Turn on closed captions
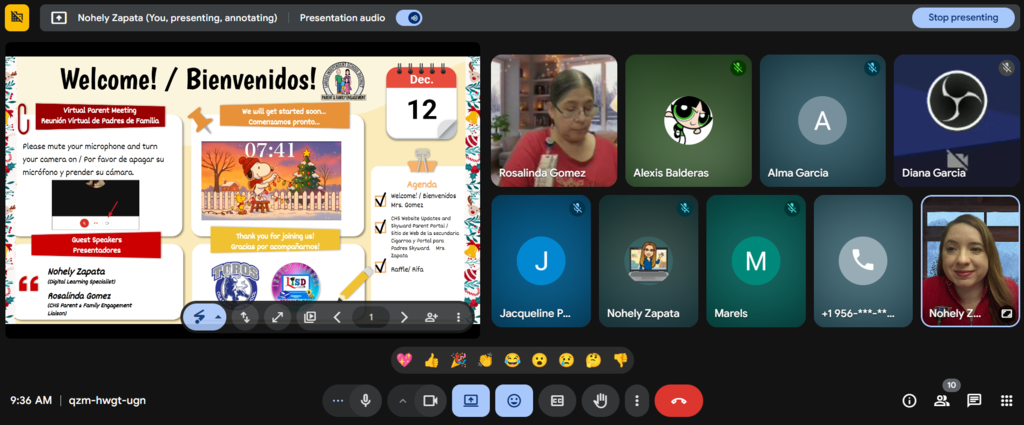Viewport: 1024px width, 425px height. [x=557, y=401]
